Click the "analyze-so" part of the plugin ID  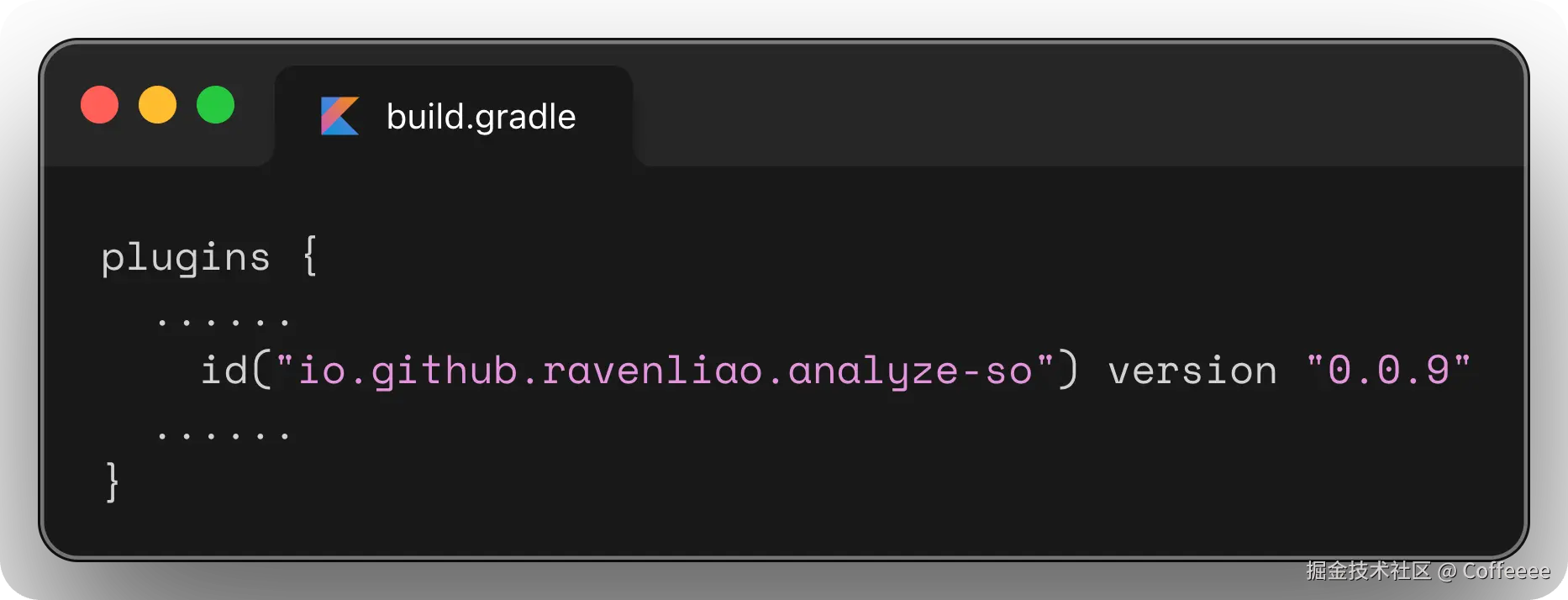coord(910,371)
